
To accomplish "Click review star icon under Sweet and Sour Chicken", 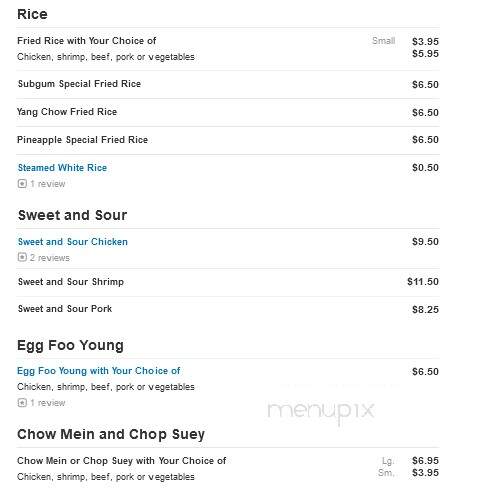I will tap(22, 257).
